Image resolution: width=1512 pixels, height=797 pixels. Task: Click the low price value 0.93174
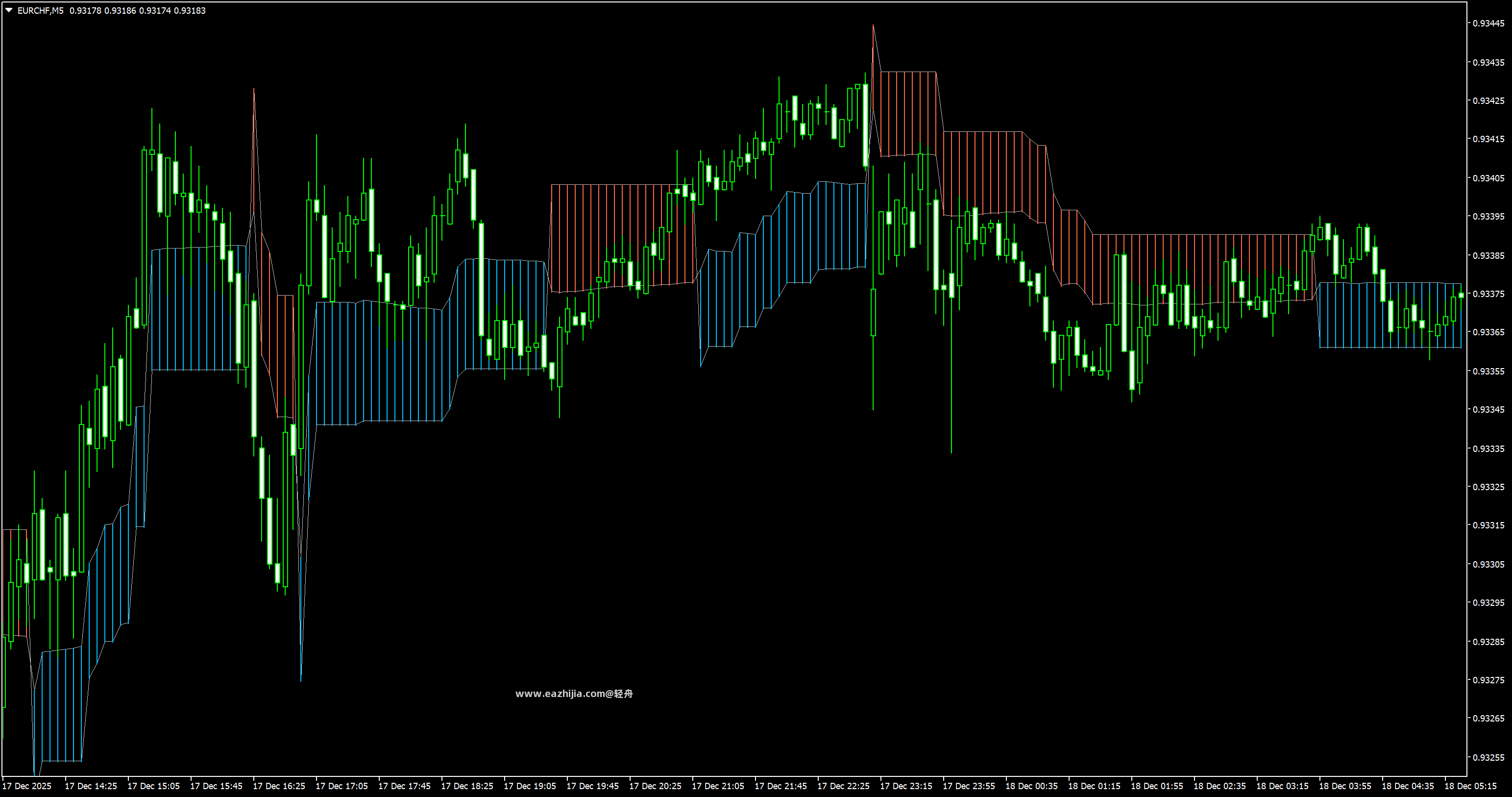154,11
